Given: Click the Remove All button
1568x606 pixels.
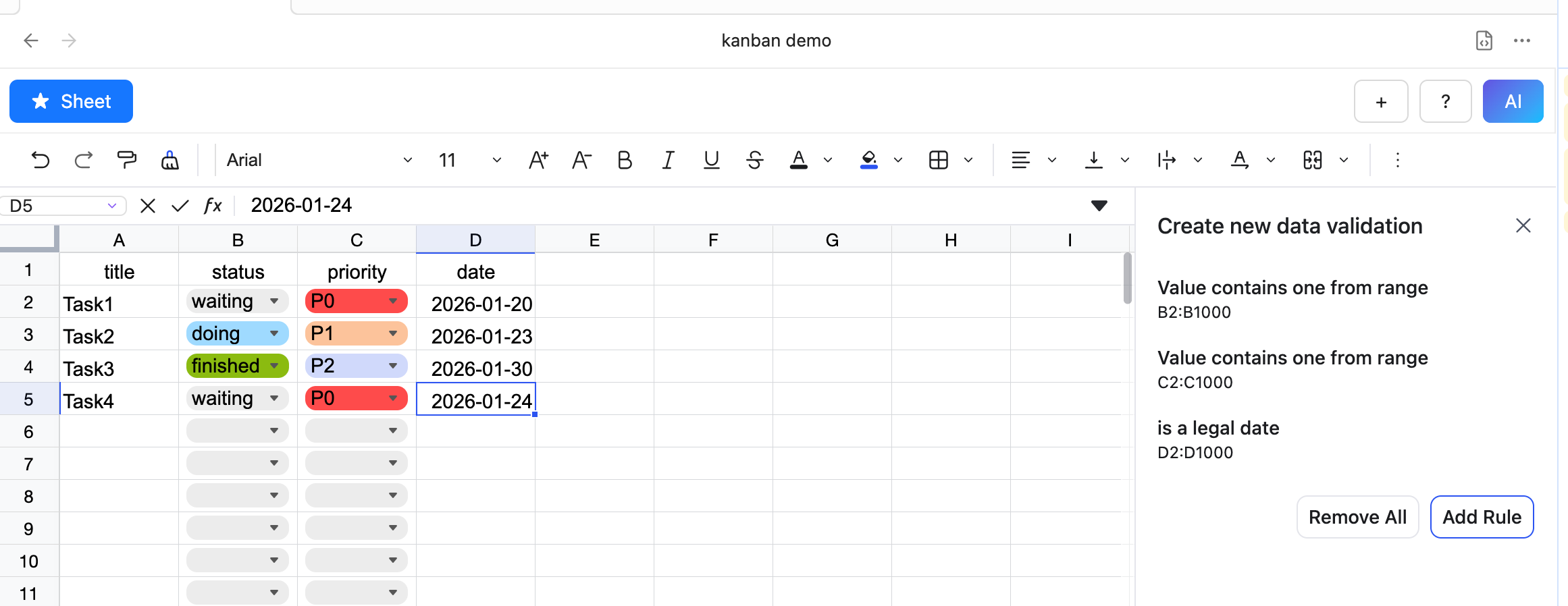Looking at the screenshot, I should (x=1357, y=517).
